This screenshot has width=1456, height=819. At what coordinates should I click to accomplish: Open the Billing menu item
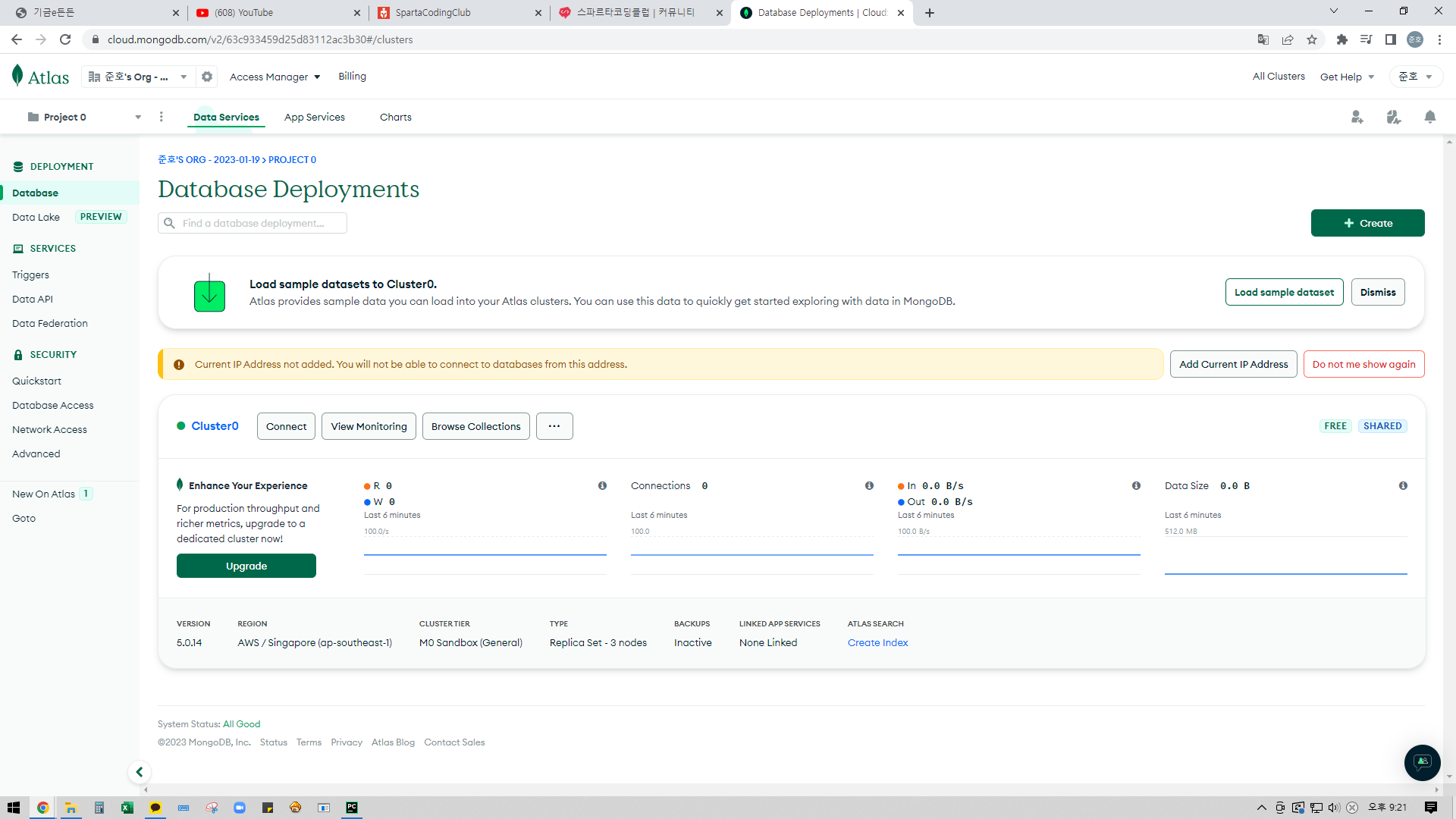[x=352, y=76]
